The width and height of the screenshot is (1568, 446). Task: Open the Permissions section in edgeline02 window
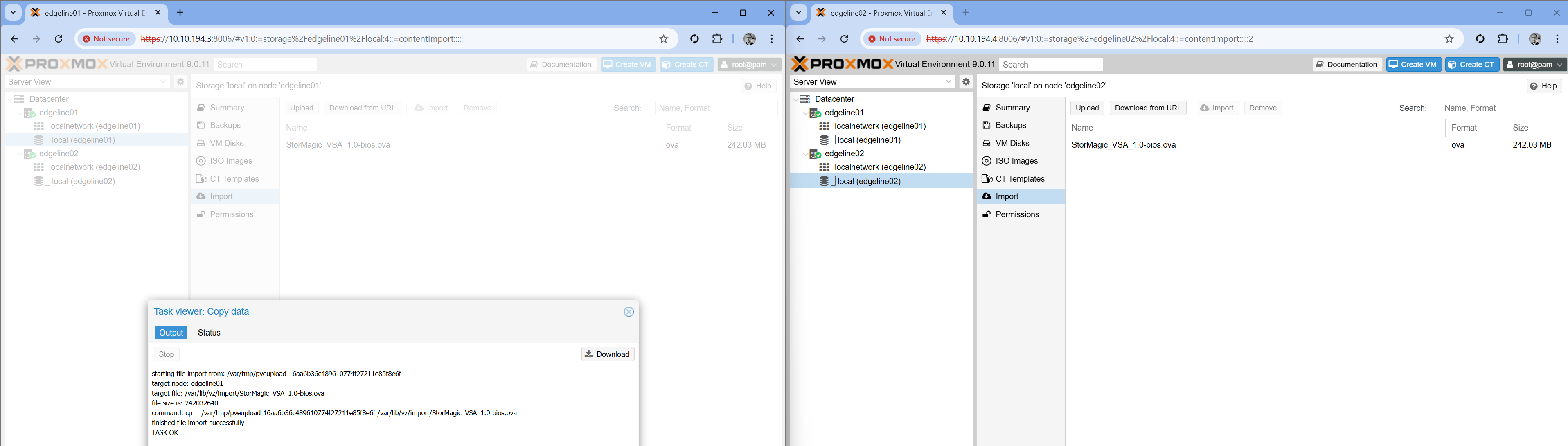click(1020, 215)
